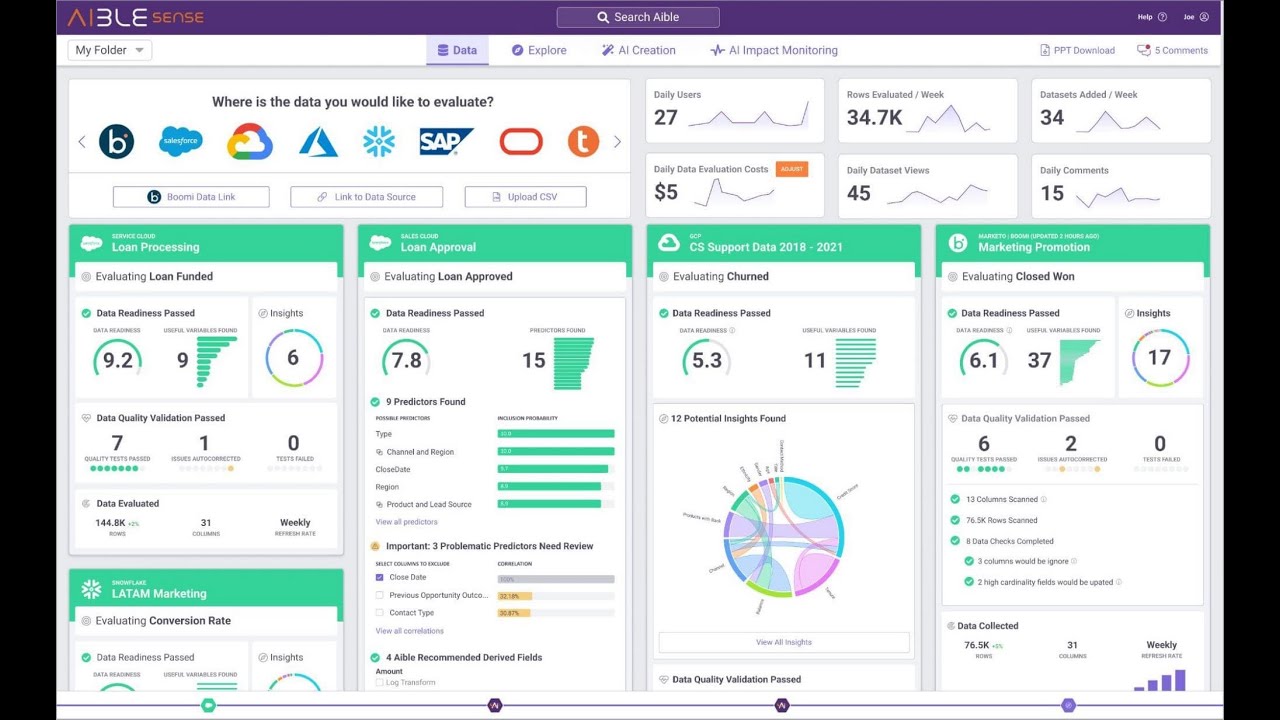1280x720 pixels.
Task: Uncheck the Close Date exclude checkbox
Action: [380, 577]
